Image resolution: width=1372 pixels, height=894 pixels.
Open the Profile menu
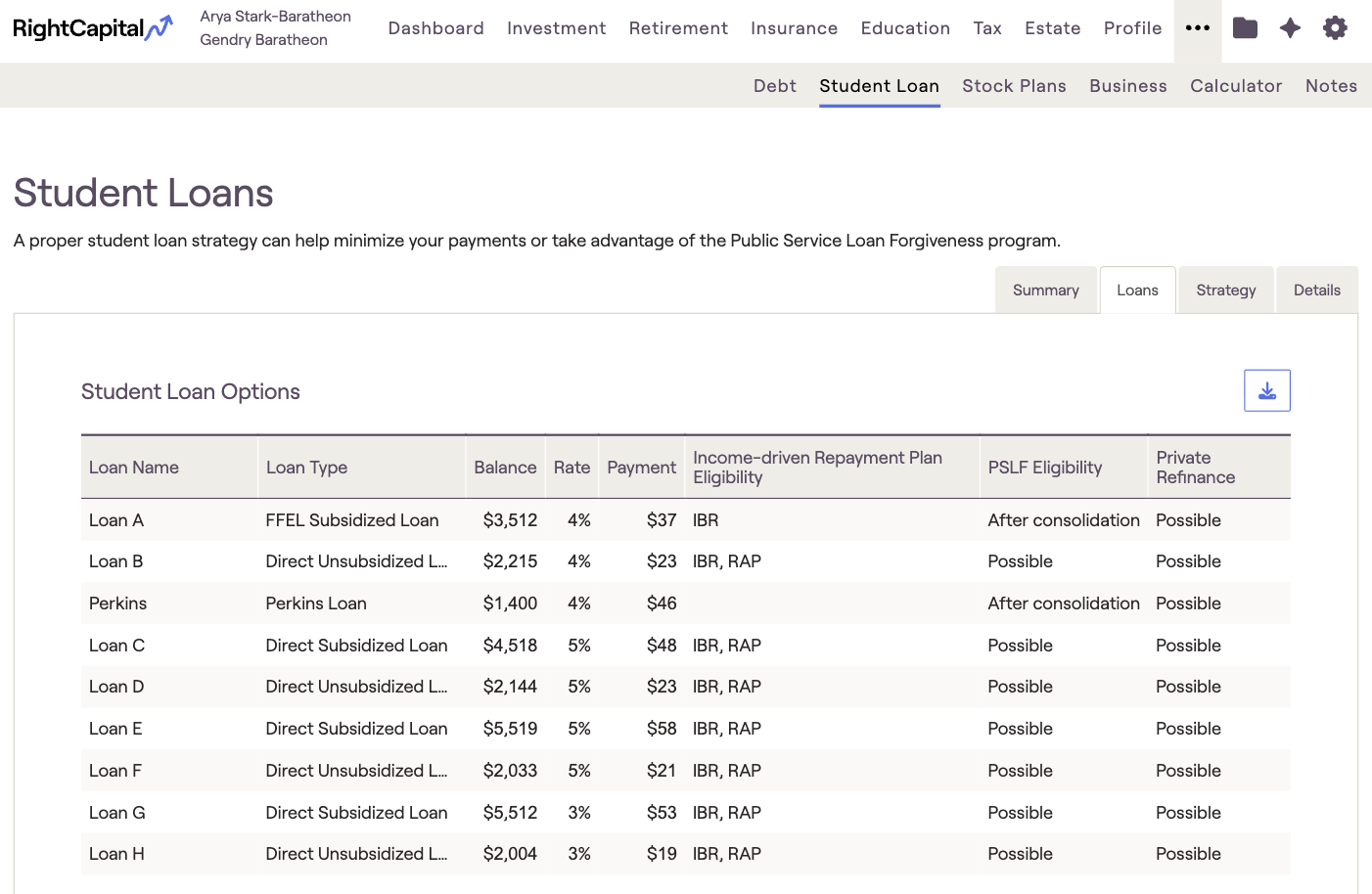click(x=1133, y=28)
